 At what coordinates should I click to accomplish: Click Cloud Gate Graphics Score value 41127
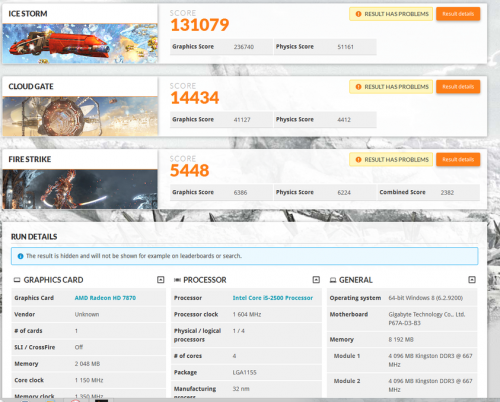click(242, 120)
